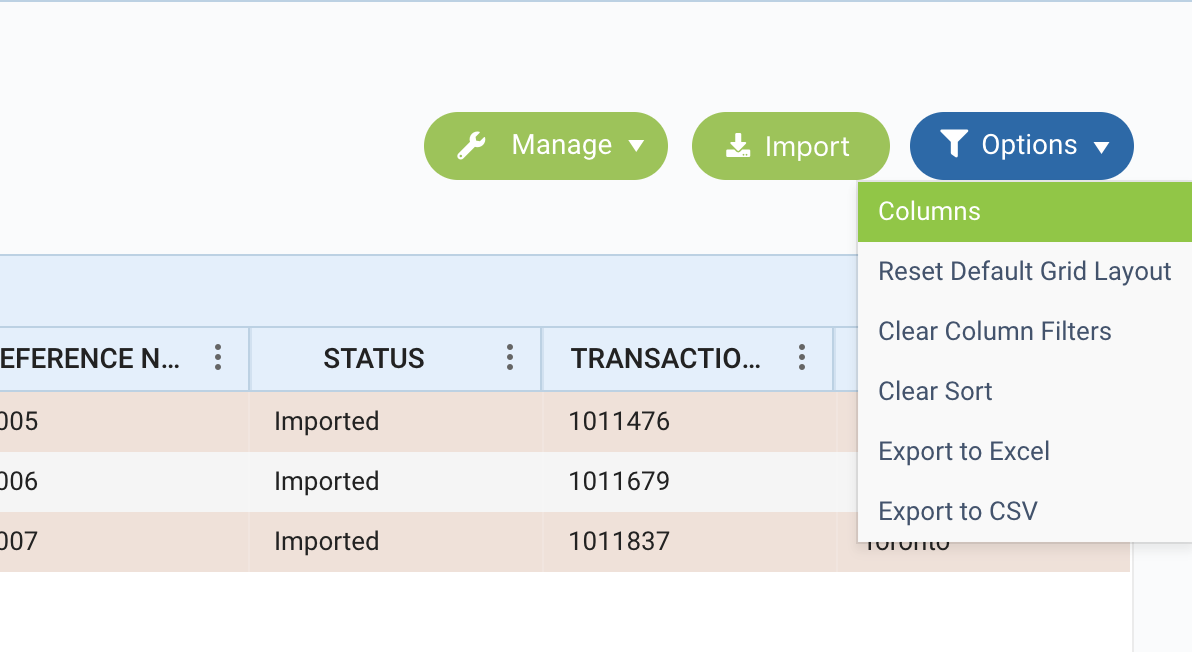Select Clear Column Filters option
The height and width of the screenshot is (652, 1192).
(994, 332)
